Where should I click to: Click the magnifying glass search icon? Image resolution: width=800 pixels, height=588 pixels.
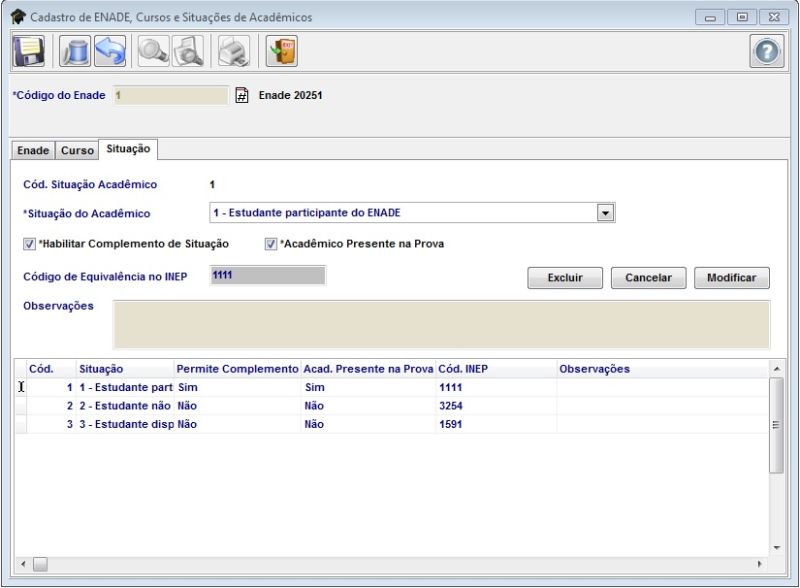click(x=153, y=51)
